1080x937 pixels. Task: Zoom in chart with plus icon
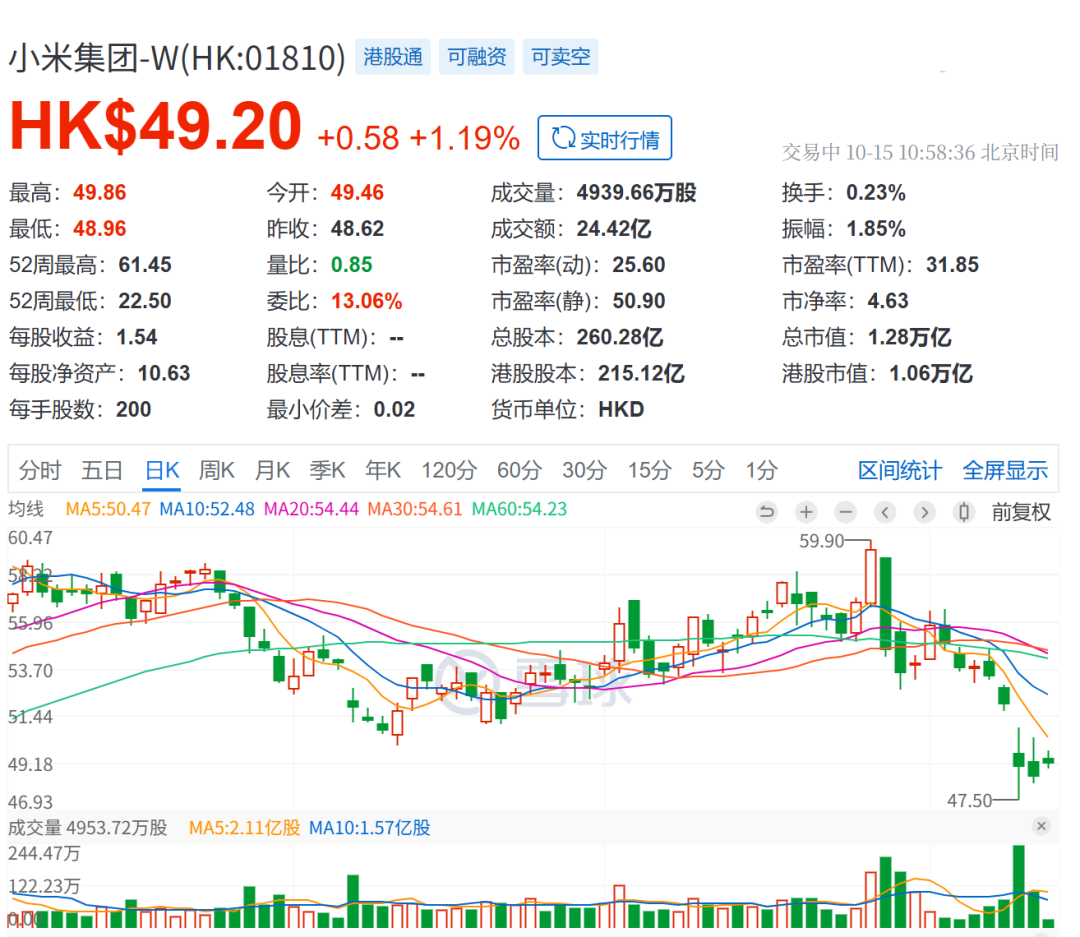click(806, 512)
